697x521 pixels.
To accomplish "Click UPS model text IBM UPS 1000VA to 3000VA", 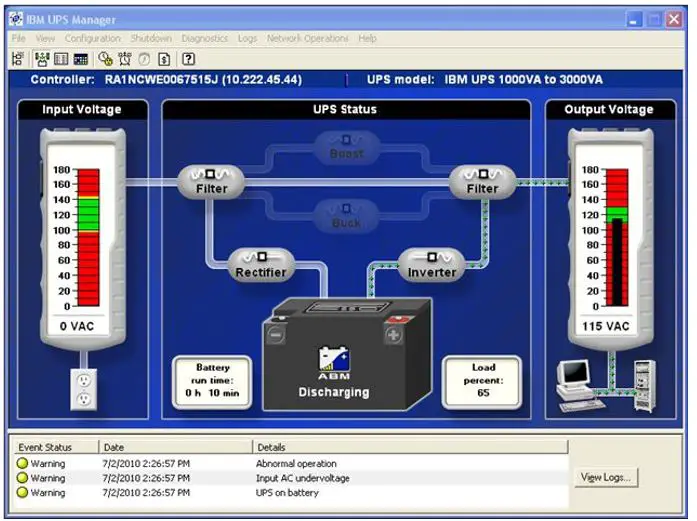I will [x=524, y=80].
